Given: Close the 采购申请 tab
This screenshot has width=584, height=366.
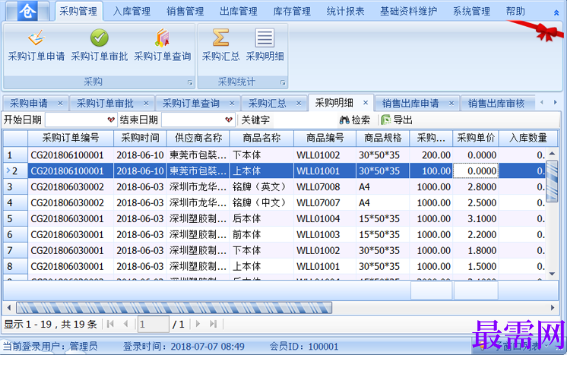Looking at the screenshot, I should click(x=60, y=103).
